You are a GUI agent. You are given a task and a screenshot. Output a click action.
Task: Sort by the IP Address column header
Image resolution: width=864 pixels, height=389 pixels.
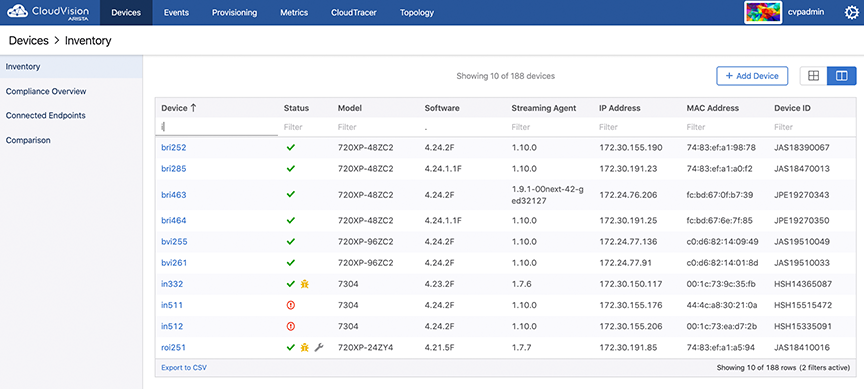(620, 108)
